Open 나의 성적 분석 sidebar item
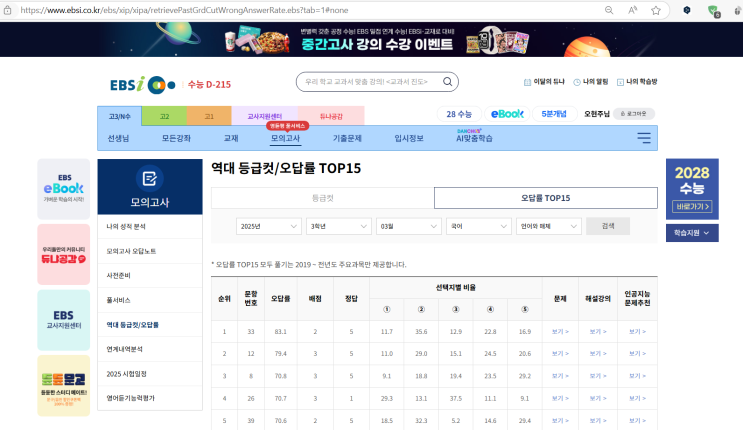This screenshot has width=743, height=430. (x=150, y=227)
